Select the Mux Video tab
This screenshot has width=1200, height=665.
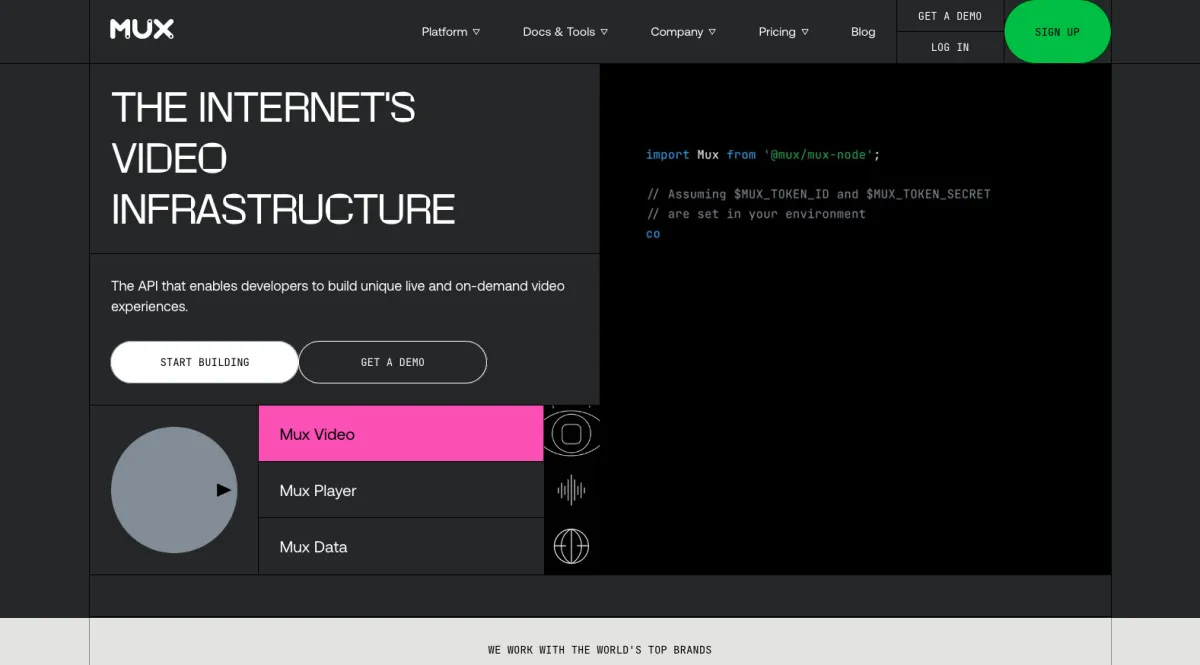point(401,434)
